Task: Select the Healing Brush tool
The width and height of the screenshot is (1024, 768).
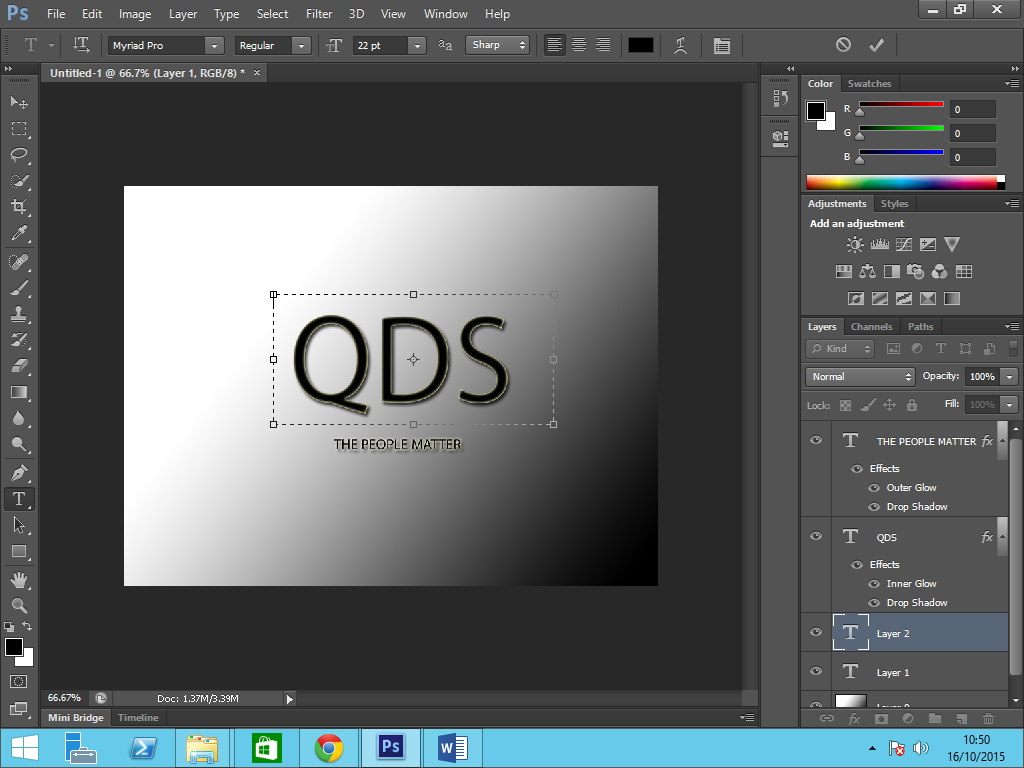Action: [18, 260]
